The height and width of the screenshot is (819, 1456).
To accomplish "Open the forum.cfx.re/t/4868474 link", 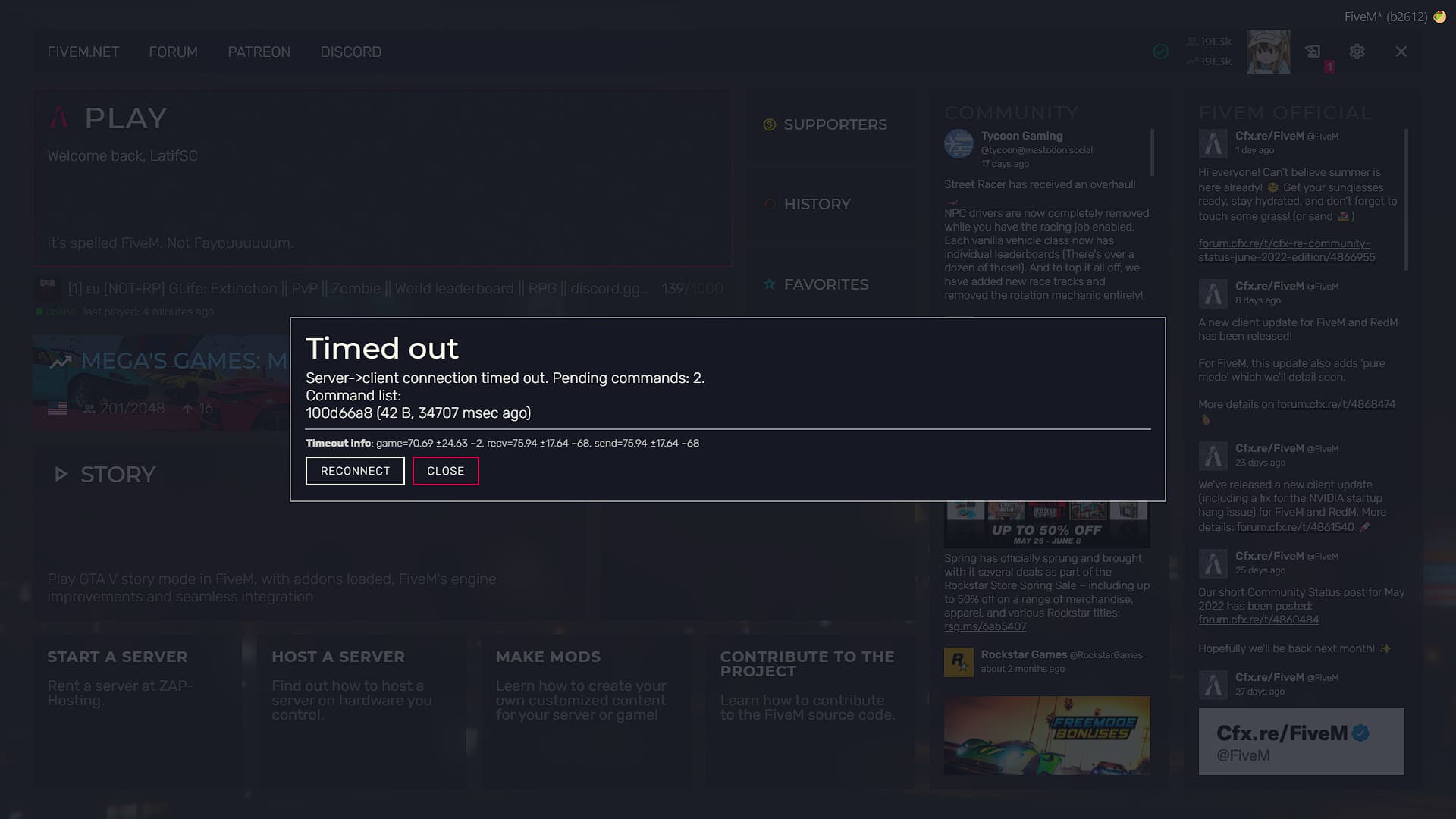I will (x=1335, y=404).
